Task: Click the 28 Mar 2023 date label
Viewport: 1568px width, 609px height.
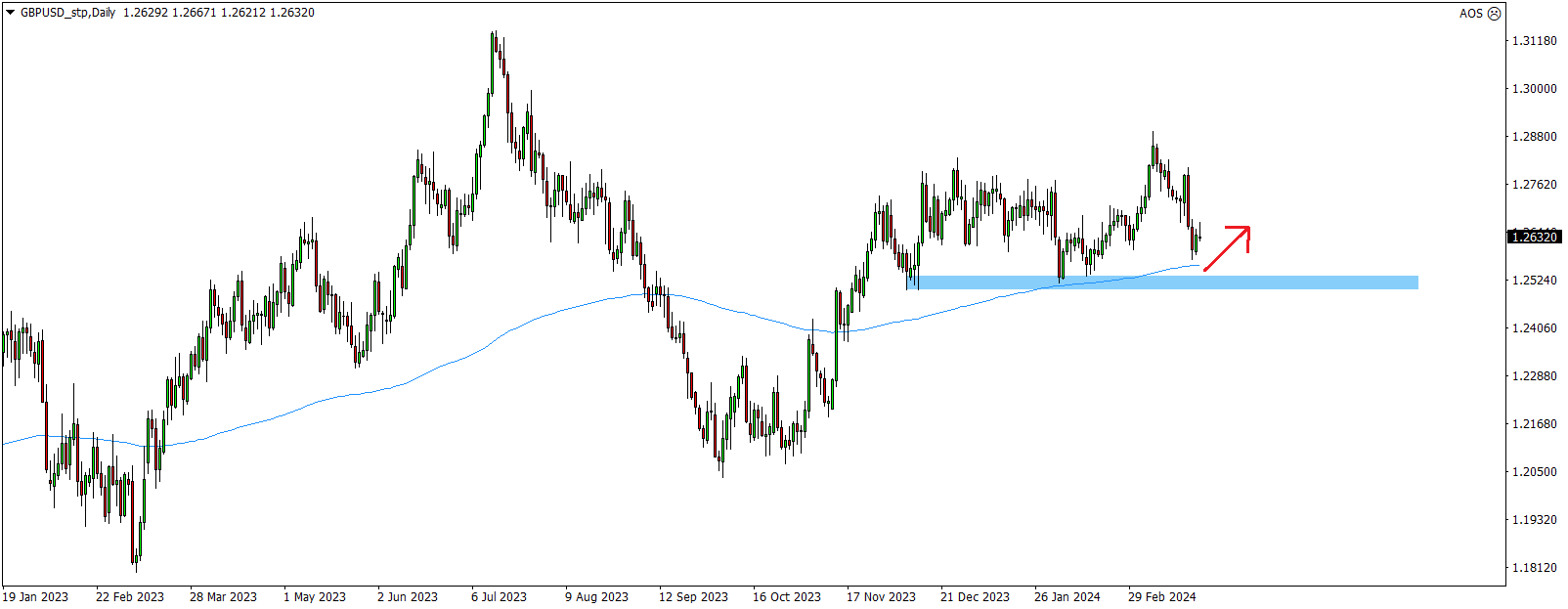Action: [223, 597]
